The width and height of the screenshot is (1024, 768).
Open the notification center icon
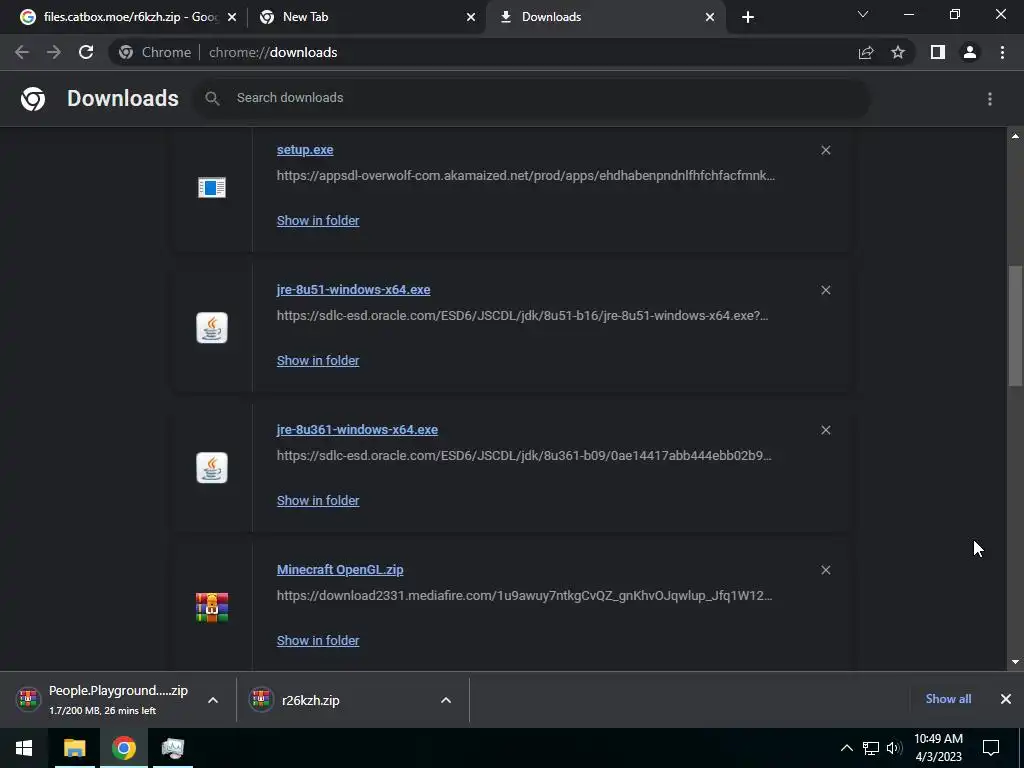tap(991, 748)
